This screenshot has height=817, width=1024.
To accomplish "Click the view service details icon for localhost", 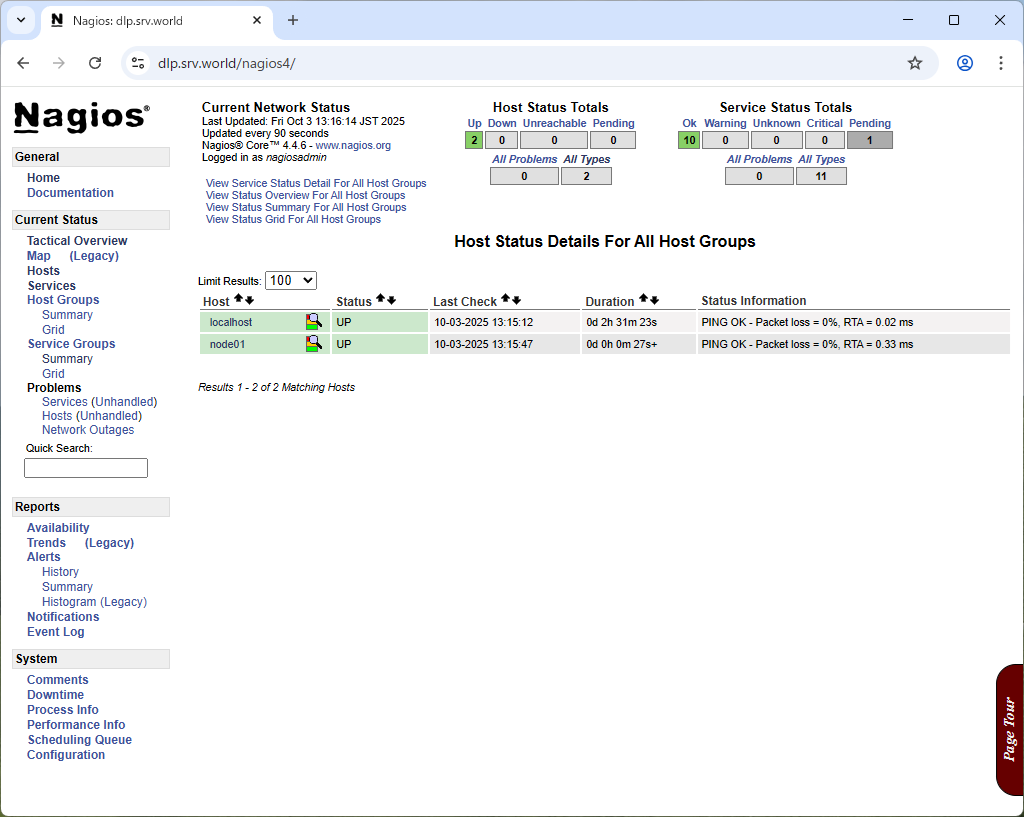I will [x=314, y=321].
